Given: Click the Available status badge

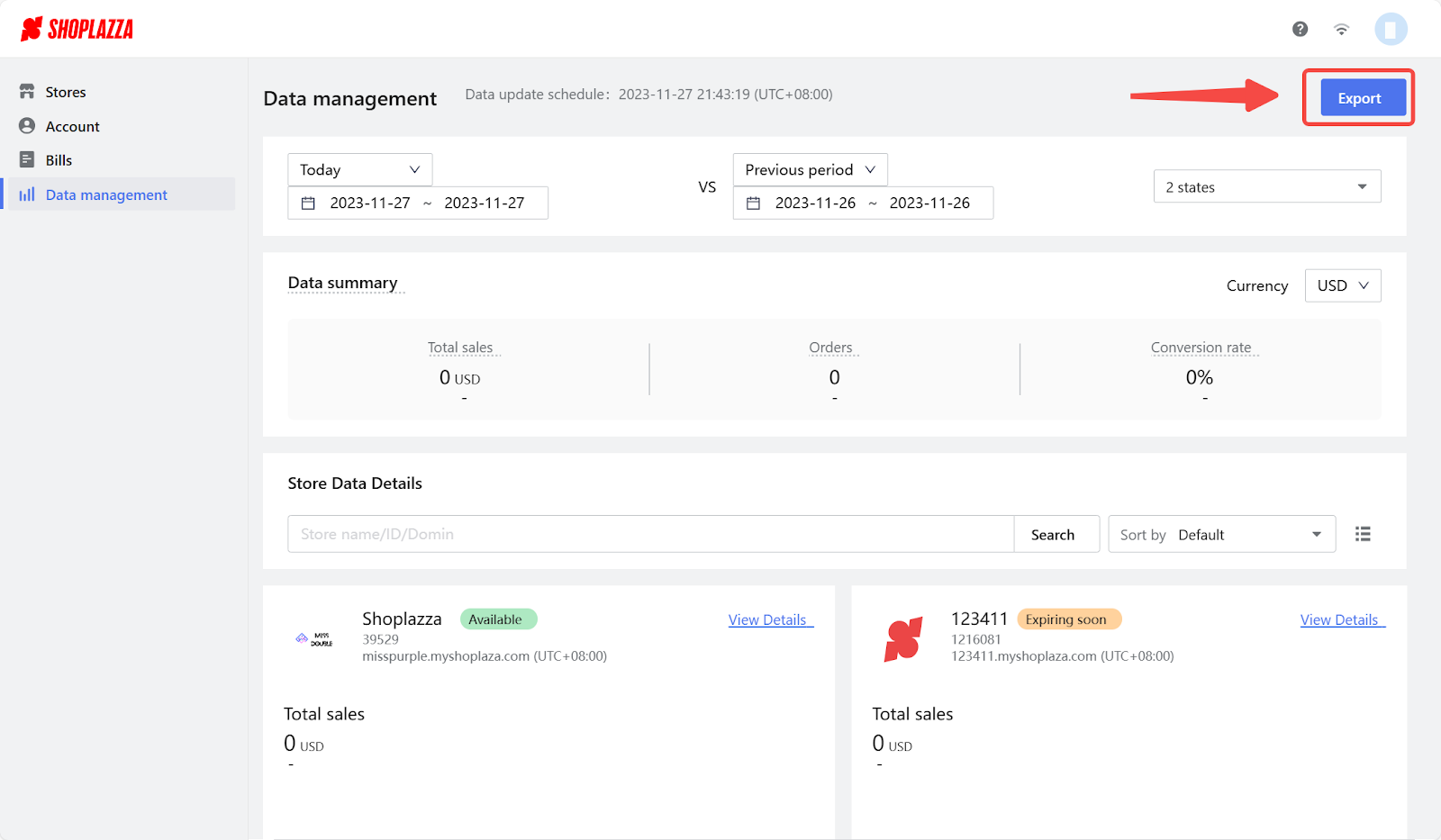Looking at the screenshot, I should 498,619.
